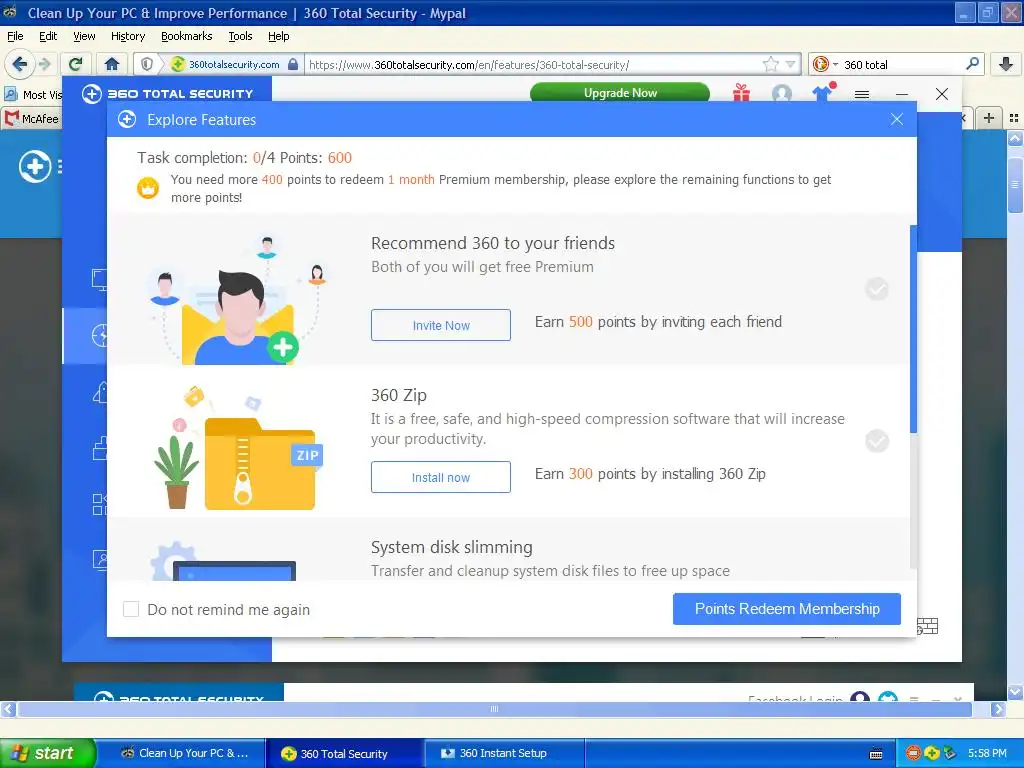This screenshot has height=768, width=1024.
Task: Click the URL address bar field
Action: [x=534, y=64]
